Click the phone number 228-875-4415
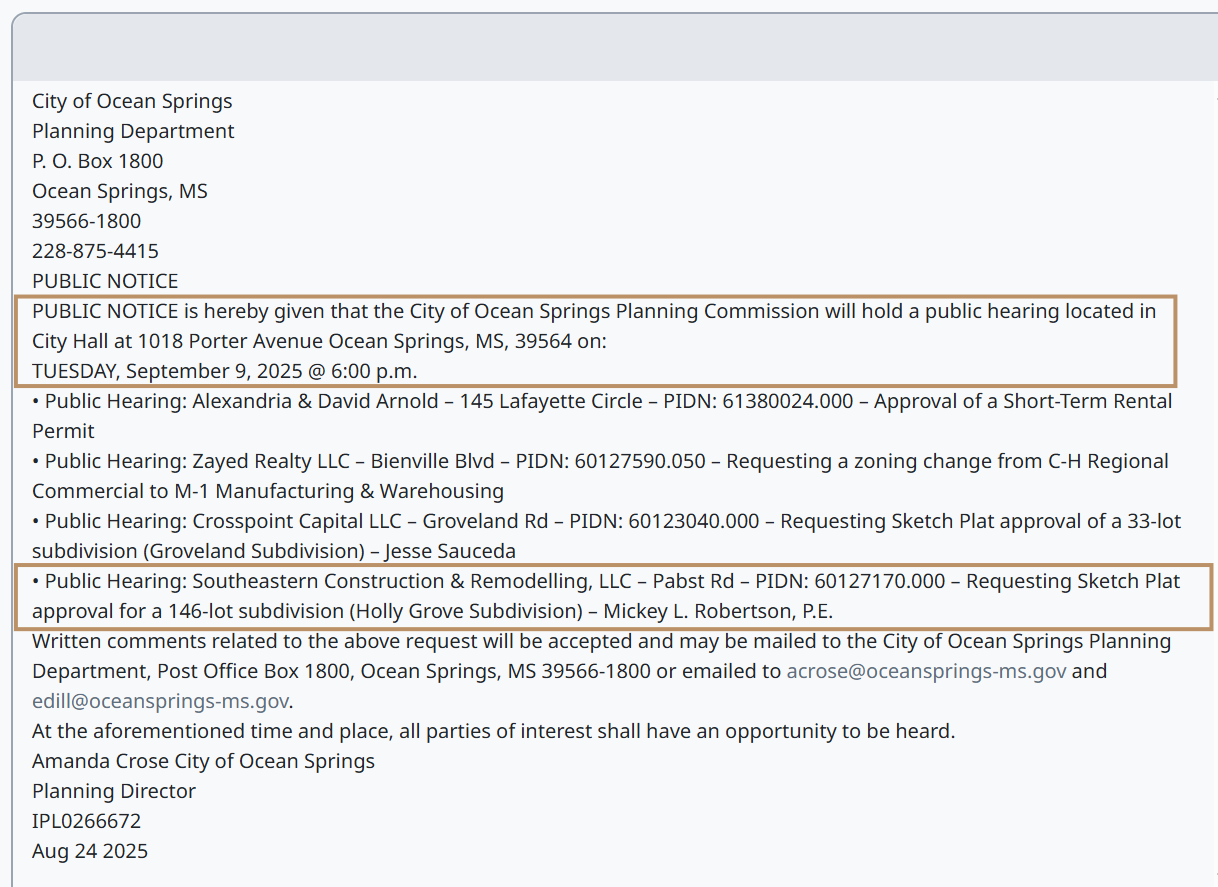The height and width of the screenshot is (887, 1218). 95,251
